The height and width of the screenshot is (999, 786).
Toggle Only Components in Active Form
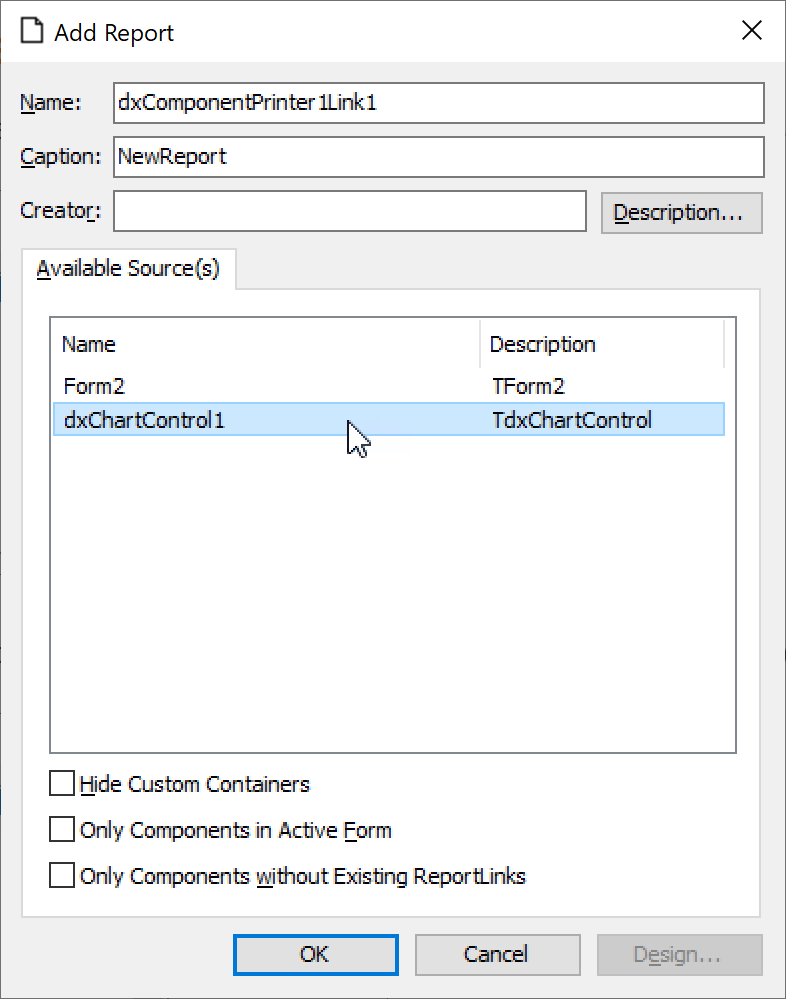[x=62, y=830]
